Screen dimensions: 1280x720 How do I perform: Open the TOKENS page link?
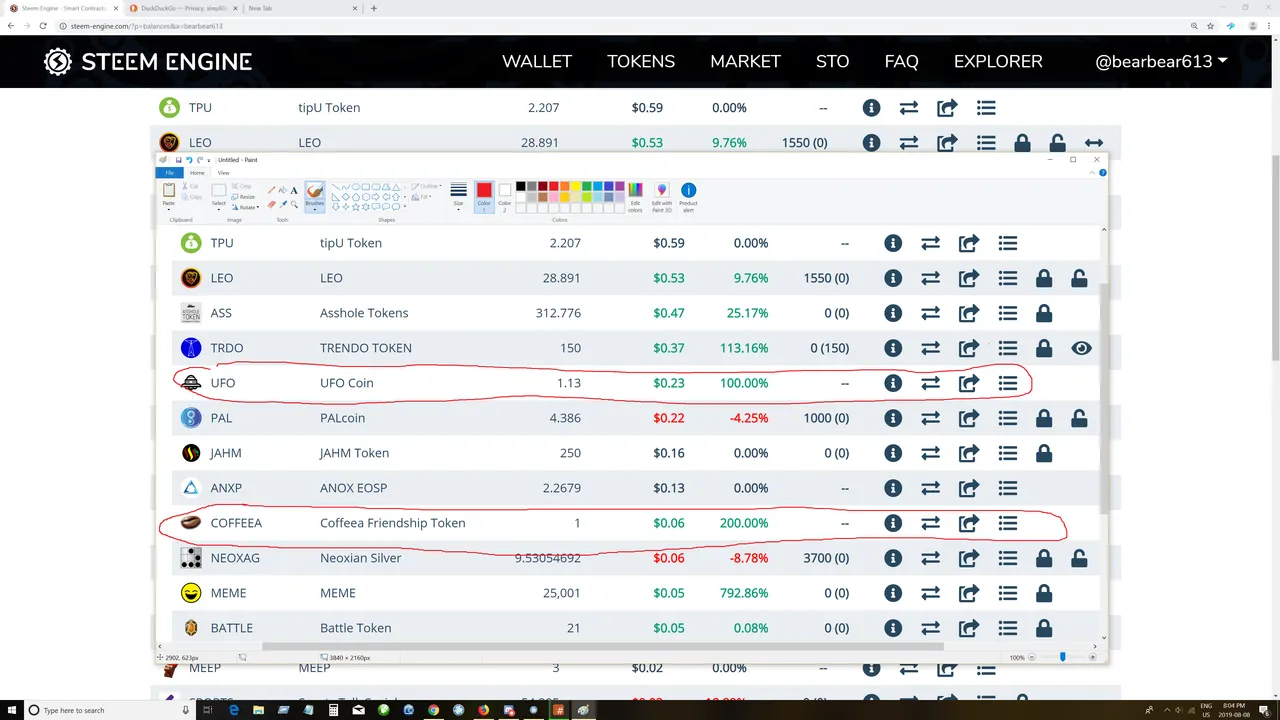point(641,61)
